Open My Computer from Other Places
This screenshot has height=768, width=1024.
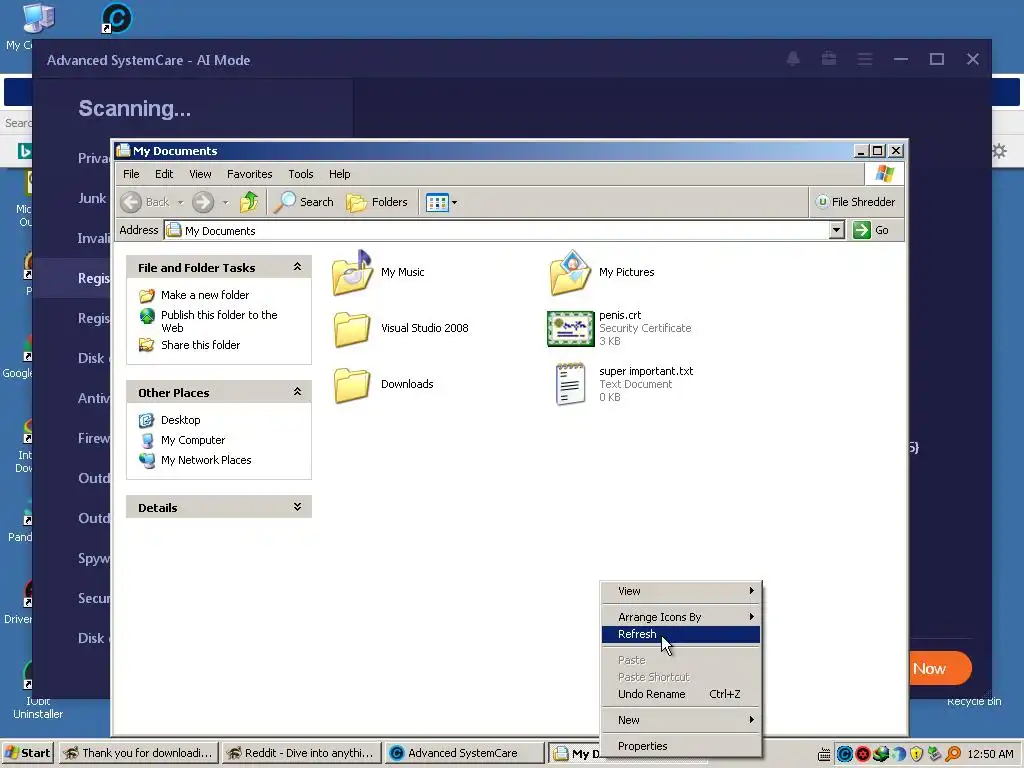pyautogui.click(x=193, y=440)
